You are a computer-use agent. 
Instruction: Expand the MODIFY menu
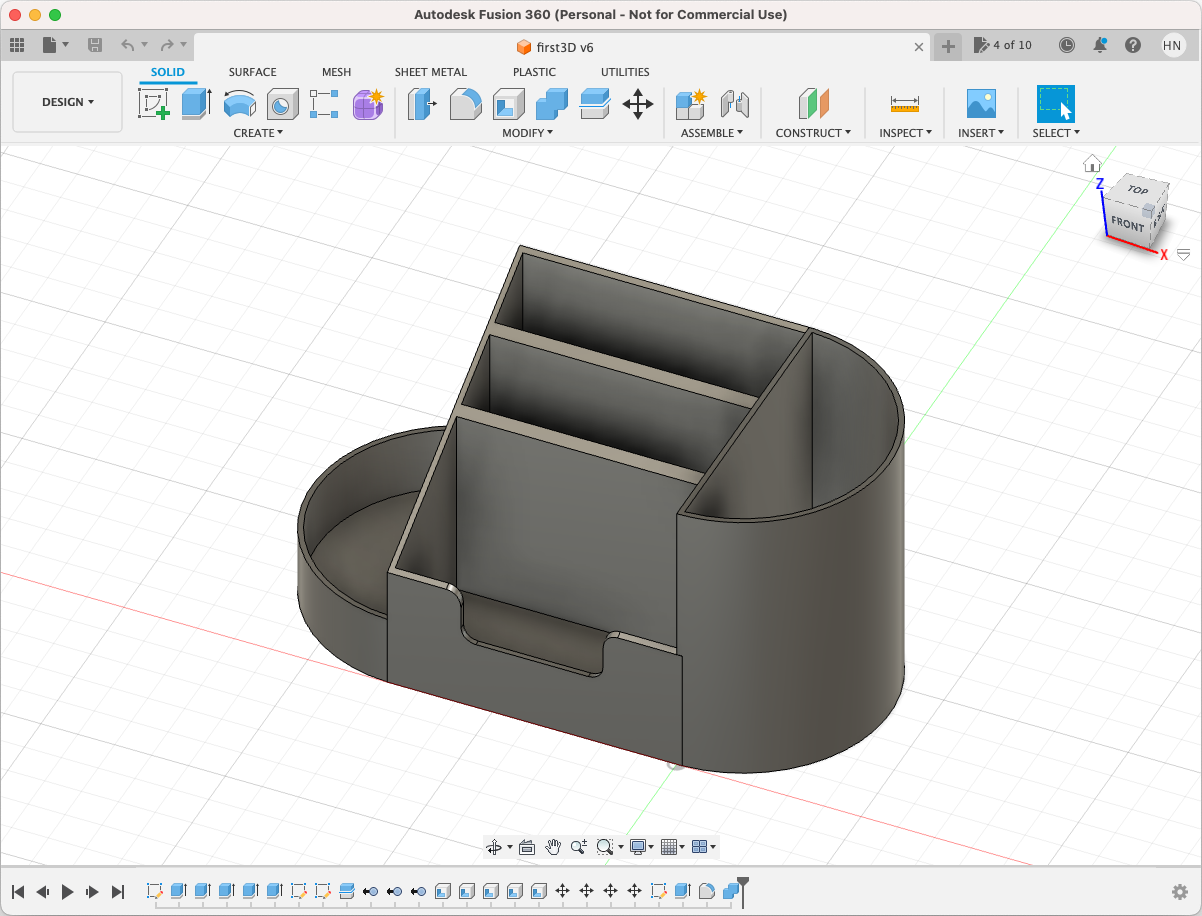coord(527,133)
